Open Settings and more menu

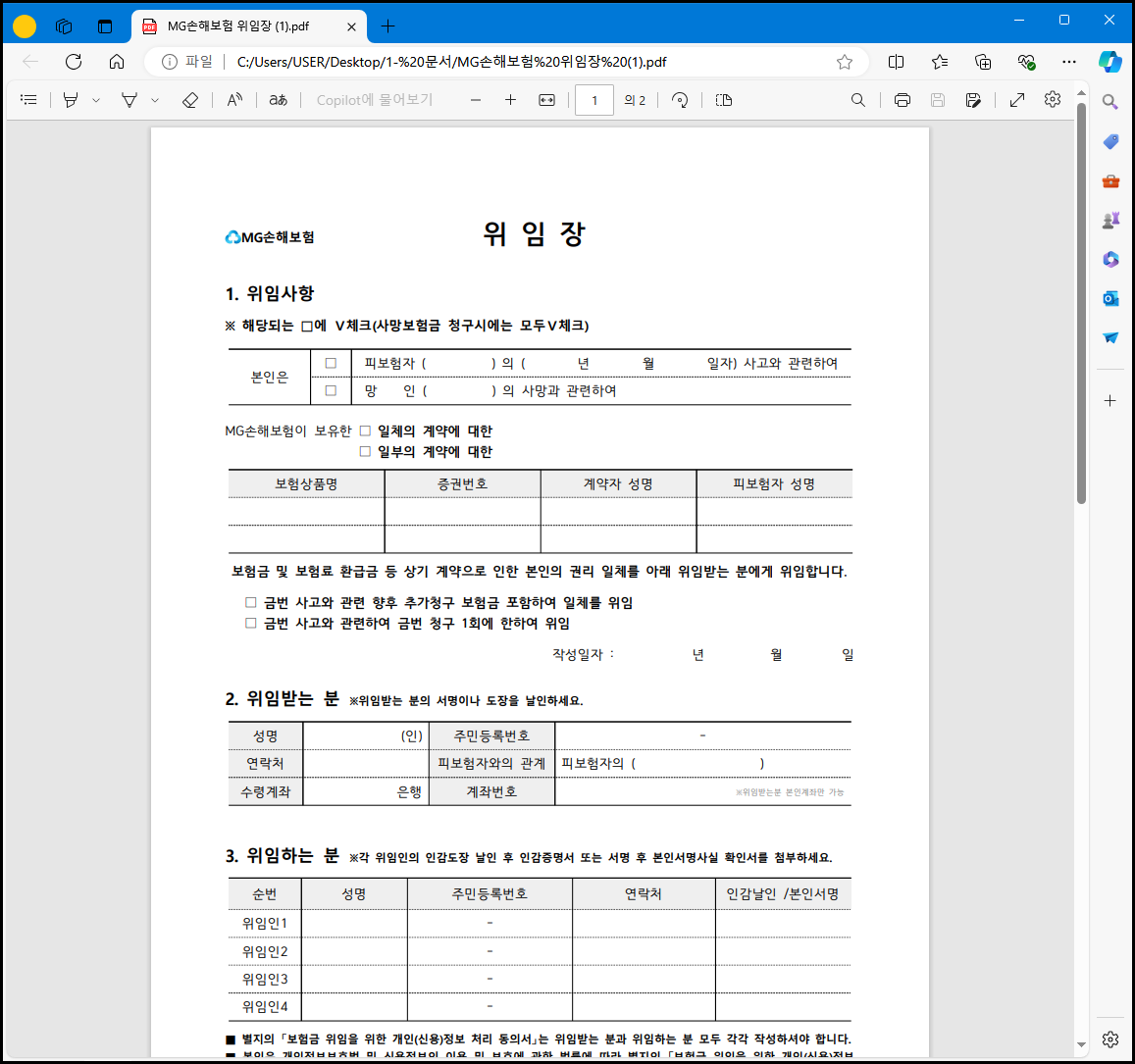[1069, 62]
